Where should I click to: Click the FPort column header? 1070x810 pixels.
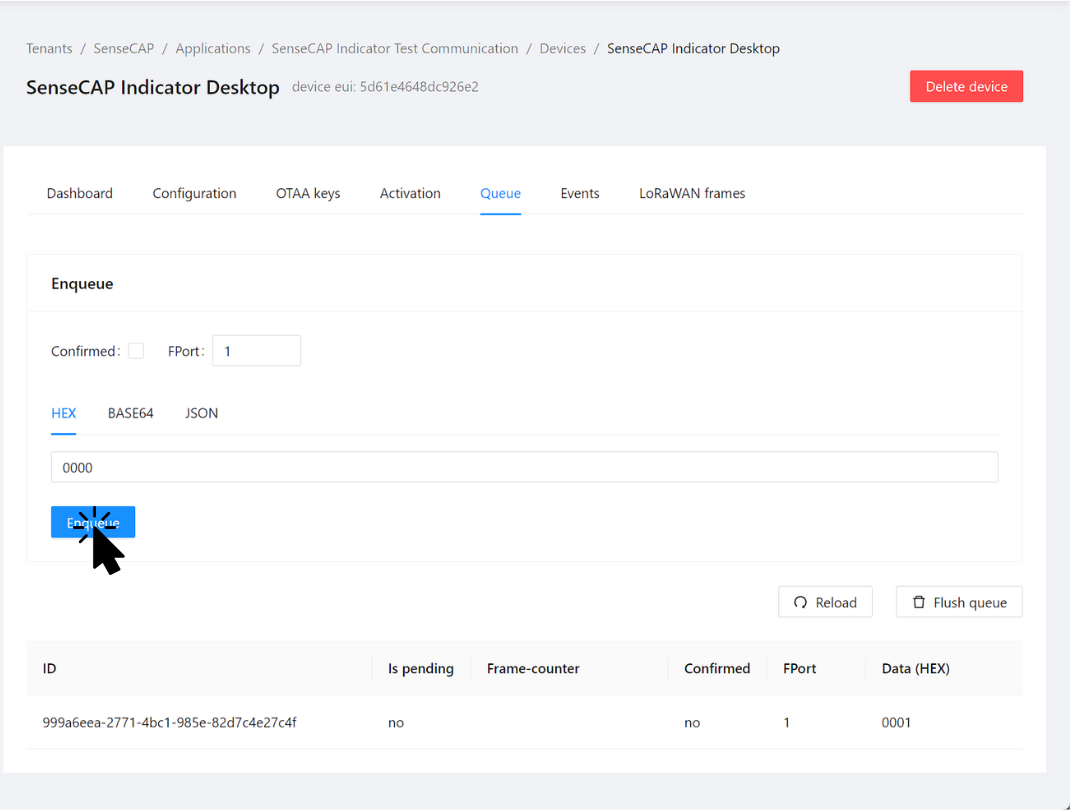click(x=800, y=668)
